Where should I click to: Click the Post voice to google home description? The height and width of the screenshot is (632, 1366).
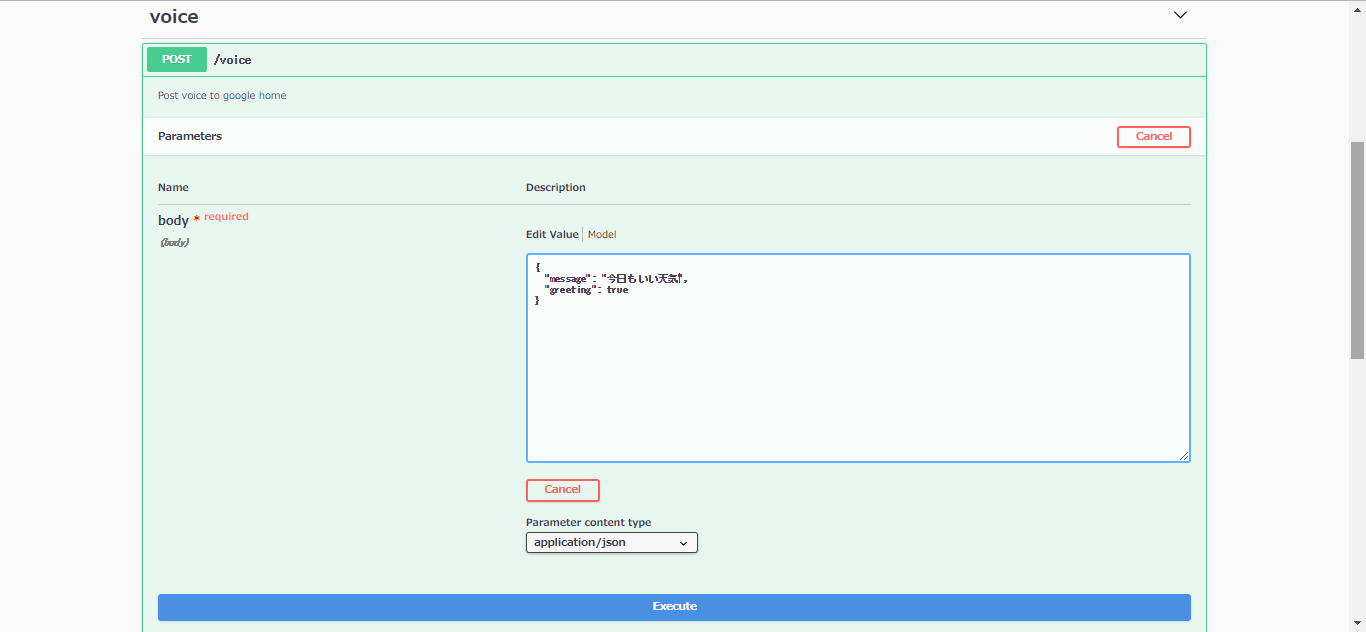(222, 95)
